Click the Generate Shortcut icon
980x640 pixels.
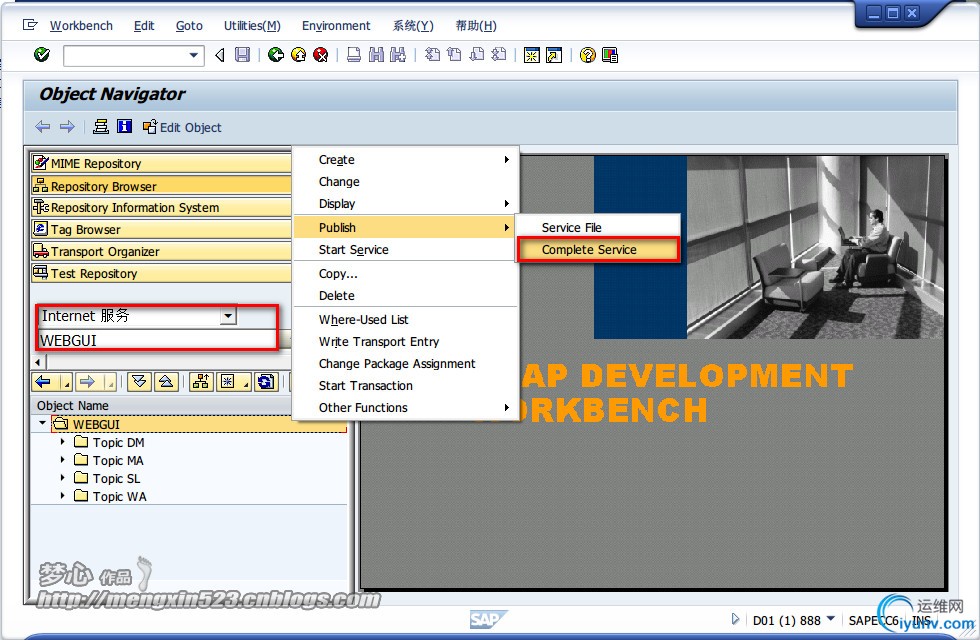pyautogui.click(x=554, y=55)
